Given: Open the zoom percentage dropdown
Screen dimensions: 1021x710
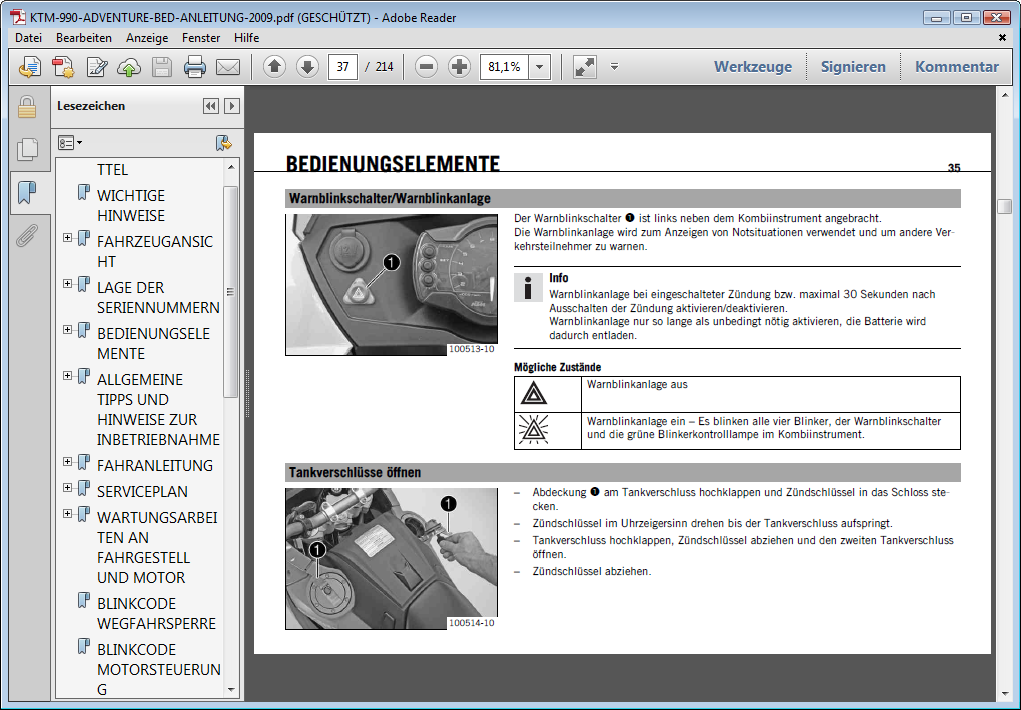Looking at the screenshot, I should [x=540, y=67].
